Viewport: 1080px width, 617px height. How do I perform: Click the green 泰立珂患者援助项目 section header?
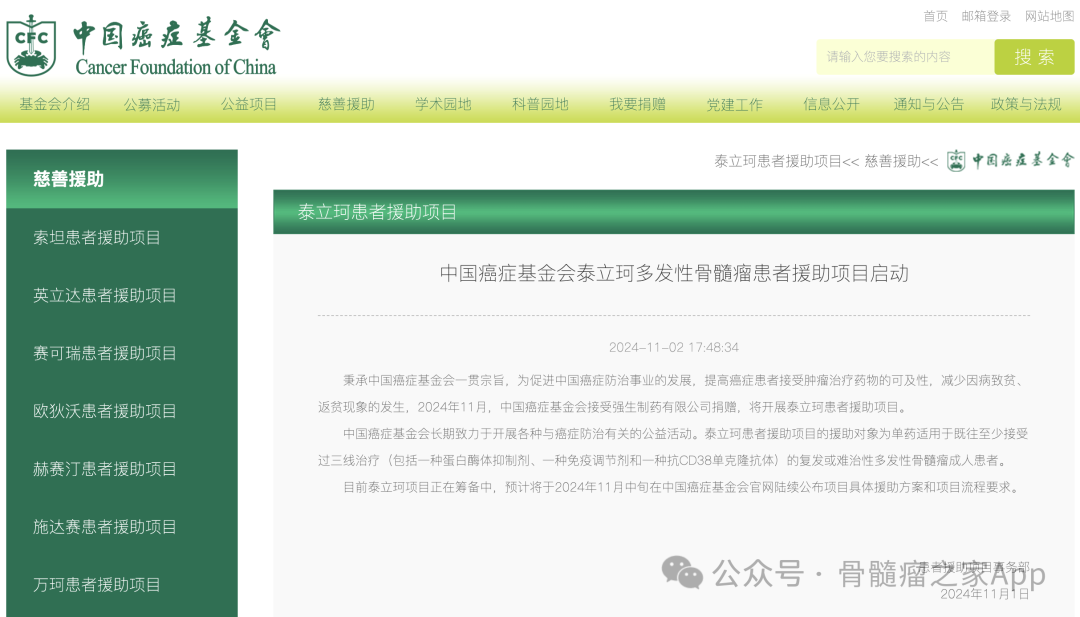[x=674, y=211]
